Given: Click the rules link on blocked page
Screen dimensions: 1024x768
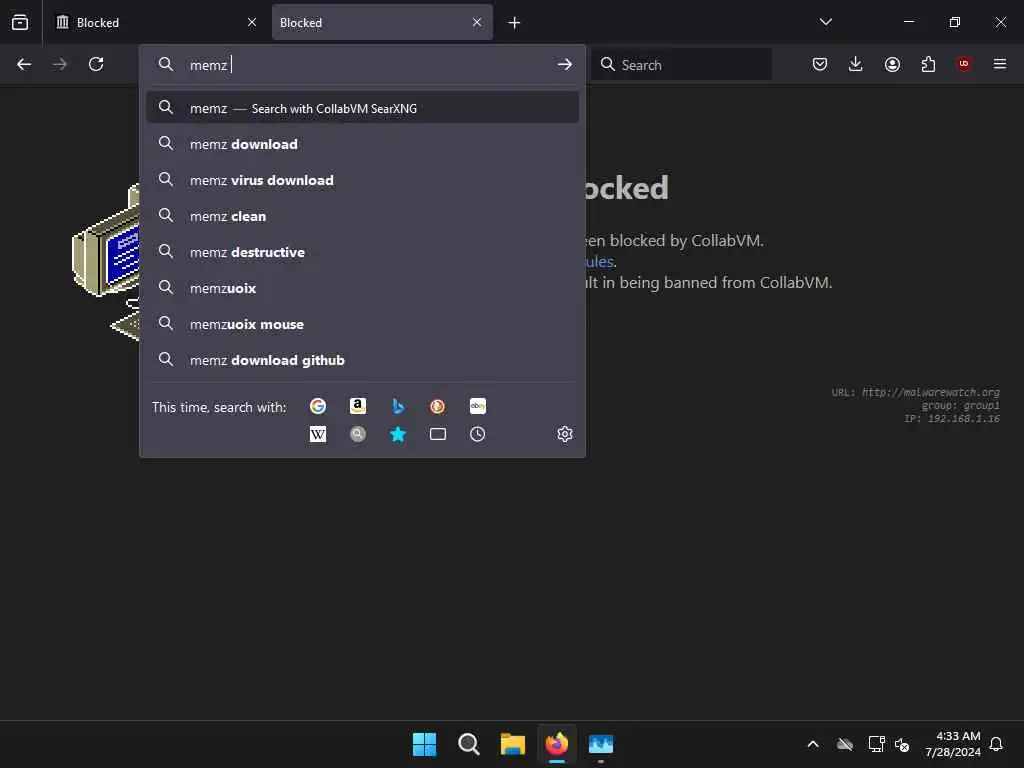Looking at the screenshot, I should click(600, 261).
